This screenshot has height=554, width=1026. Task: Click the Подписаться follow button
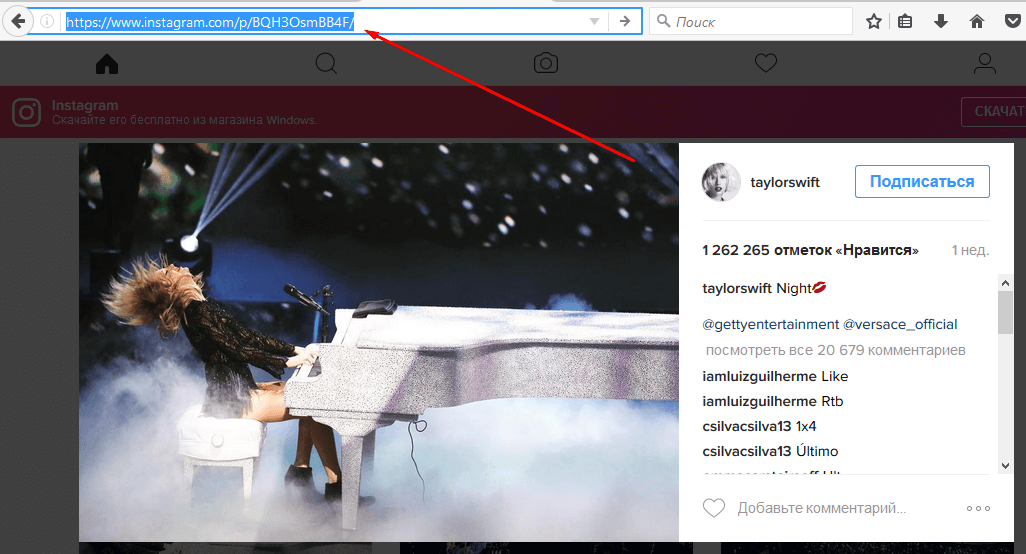(921, 182)
